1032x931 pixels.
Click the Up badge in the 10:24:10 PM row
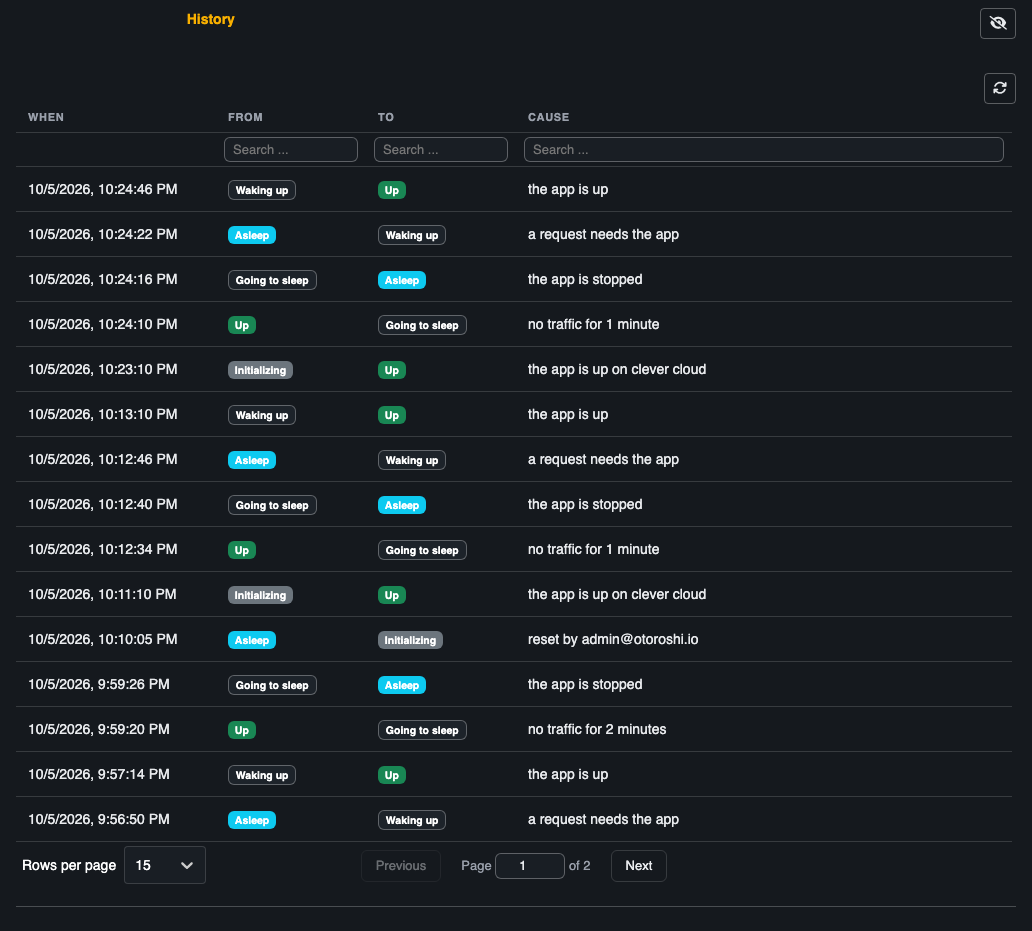tap(242, 325)
